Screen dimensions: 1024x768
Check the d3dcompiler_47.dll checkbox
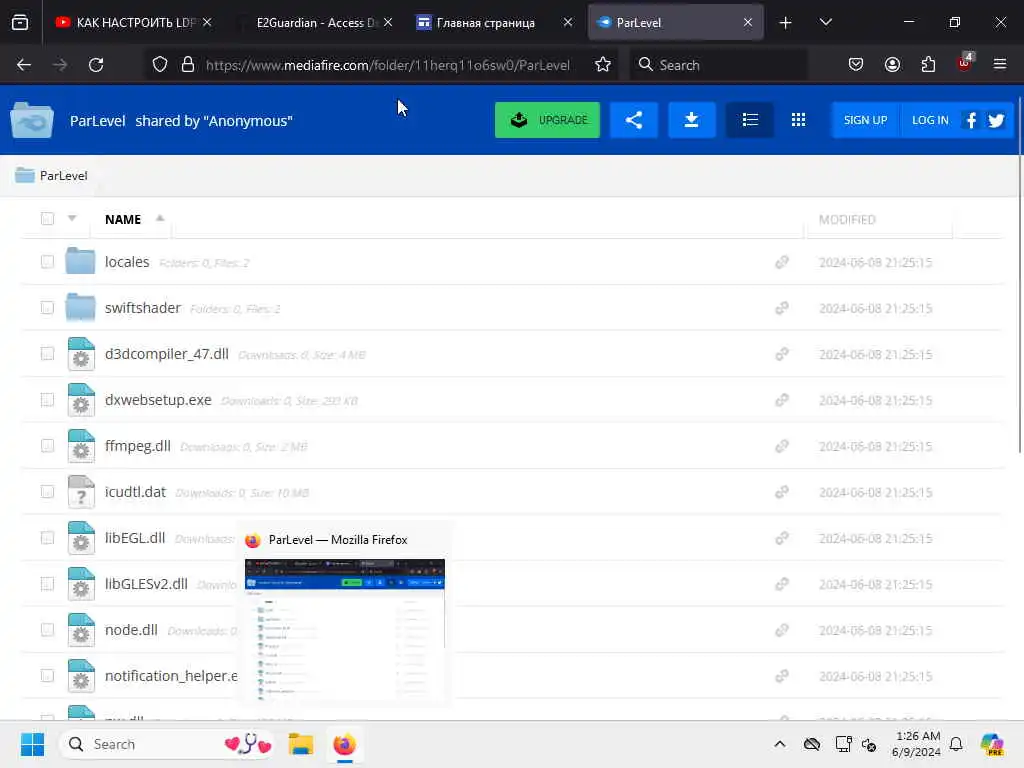pos(47,353)
